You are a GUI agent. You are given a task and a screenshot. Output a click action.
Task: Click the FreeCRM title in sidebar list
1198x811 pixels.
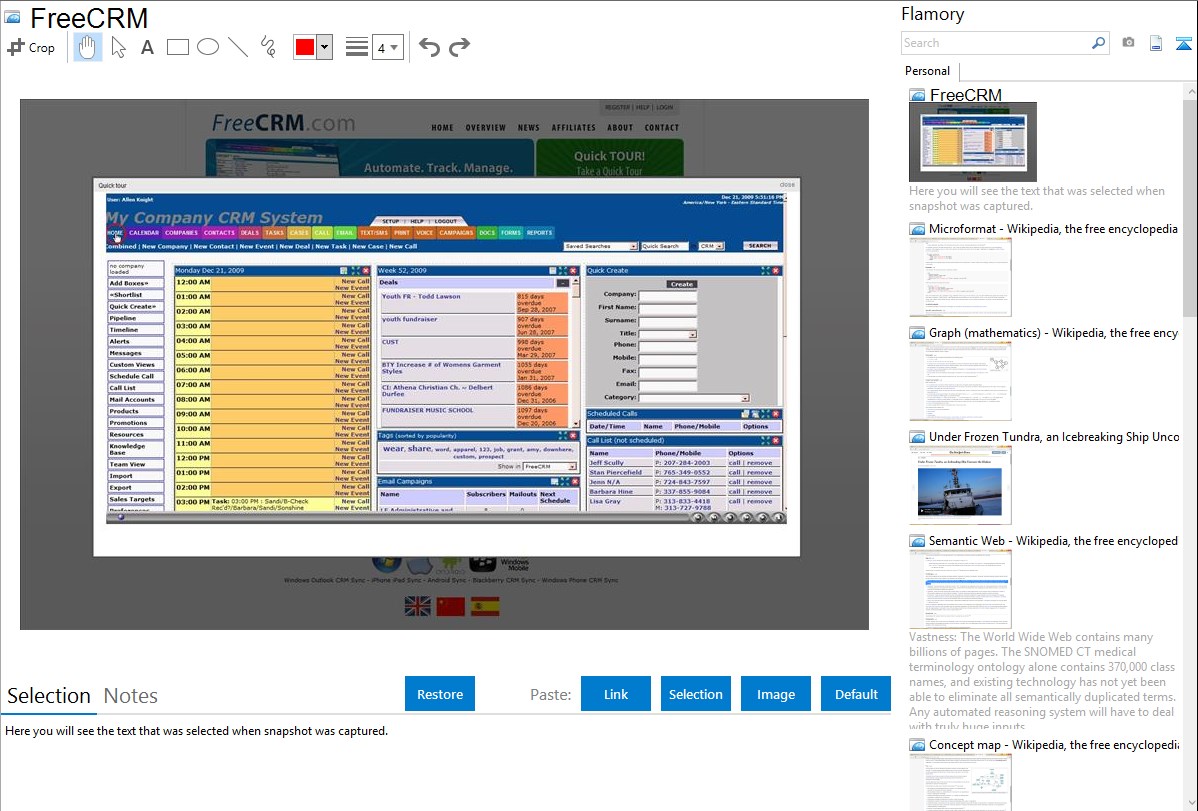pyautogui.click(x=965, y=95)
